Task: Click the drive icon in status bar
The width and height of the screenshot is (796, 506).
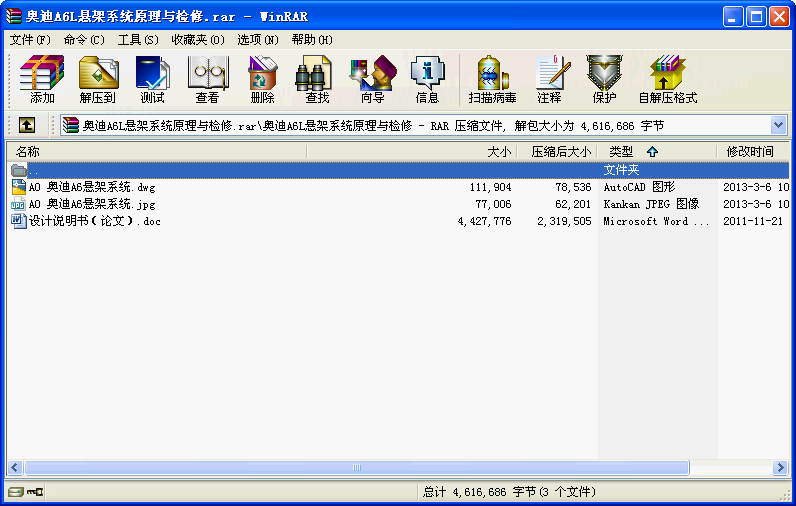Action: click(16, 492)
